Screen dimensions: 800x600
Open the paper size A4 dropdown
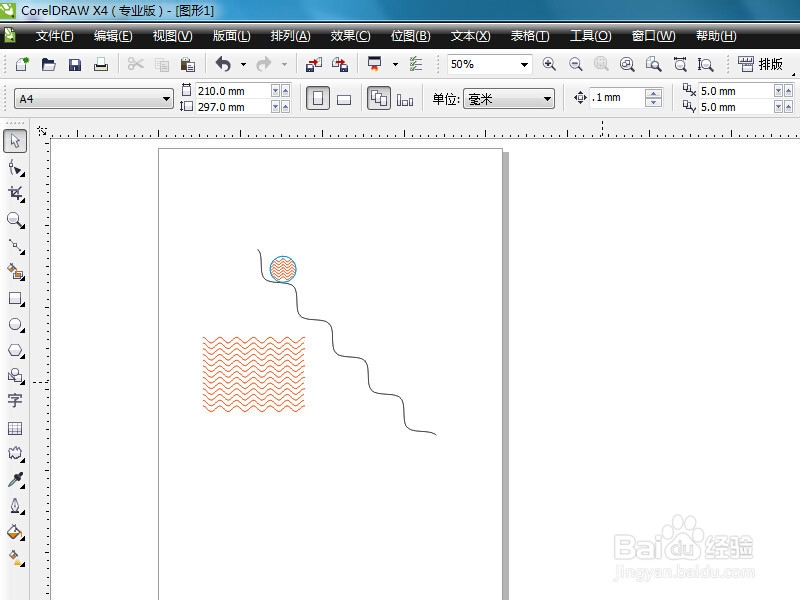pos(166,98)
